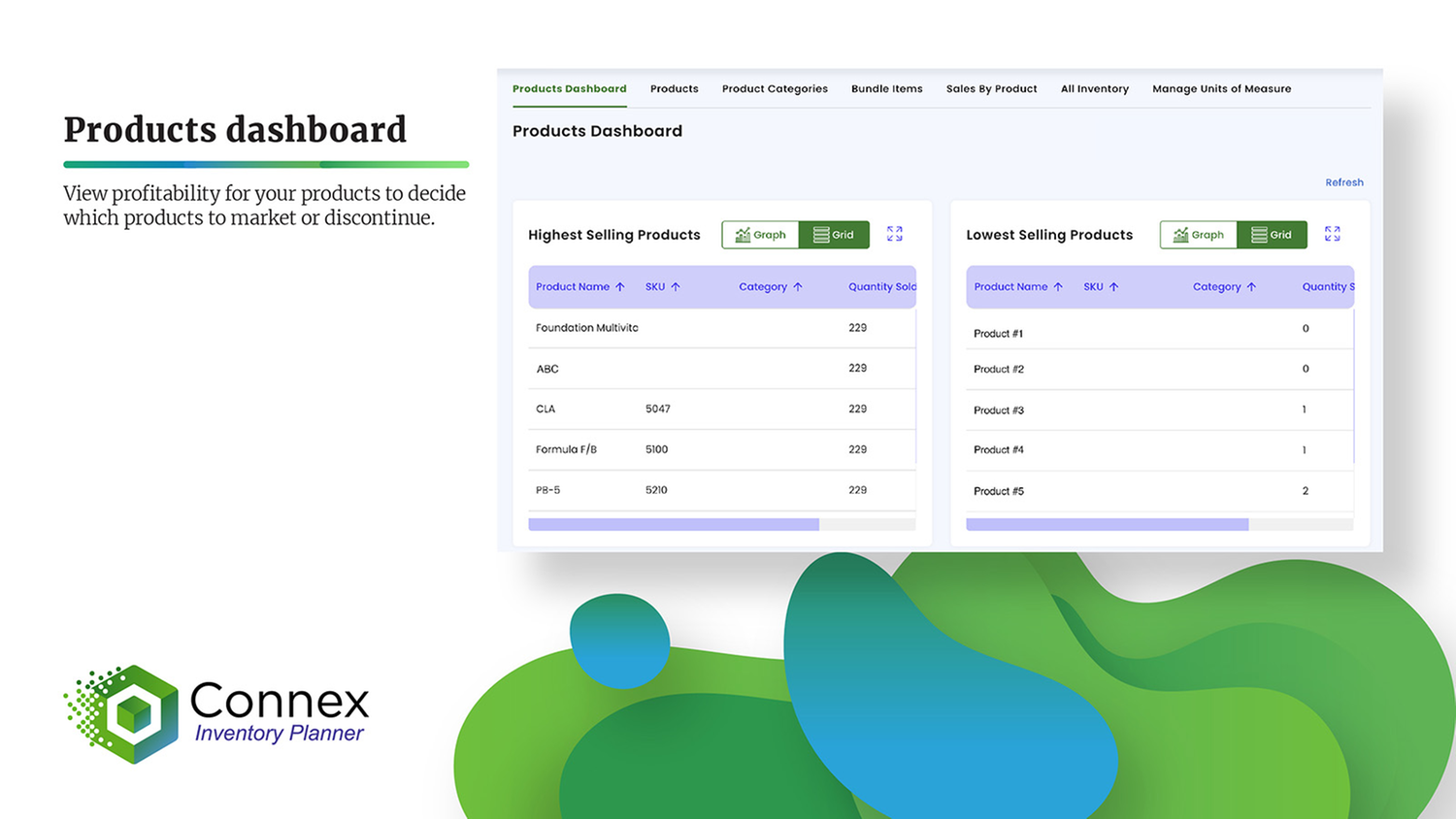Image resolution: width=1456 pixels, height=819 pixels.
Task: Sort Highest Selling table by Category arrow
Action: click(x=798, y=287)
